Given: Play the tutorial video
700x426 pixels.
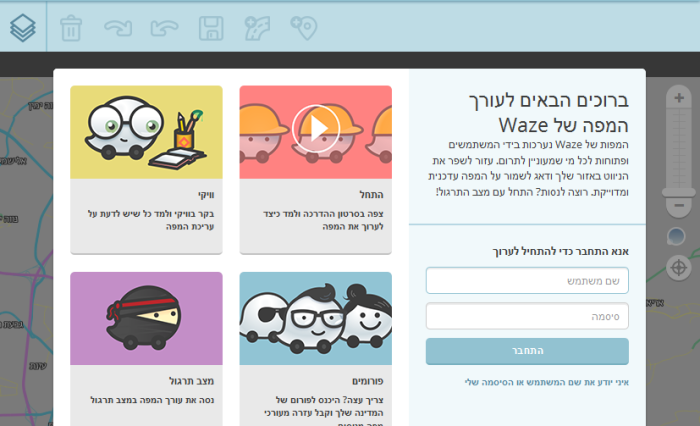Looking at the screenshot, I should click(316, 129).
